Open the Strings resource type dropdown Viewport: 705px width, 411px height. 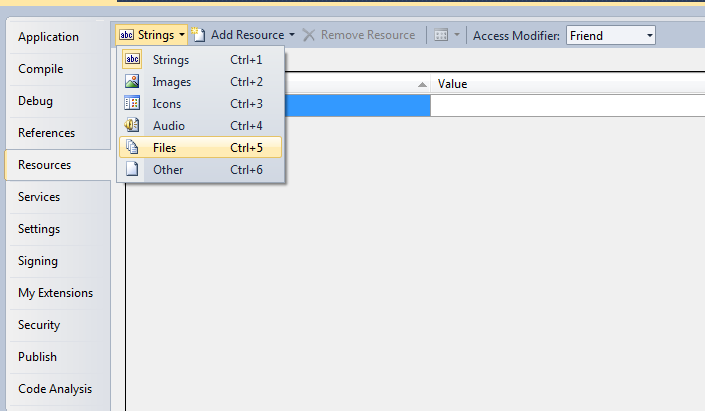(152, 35)
